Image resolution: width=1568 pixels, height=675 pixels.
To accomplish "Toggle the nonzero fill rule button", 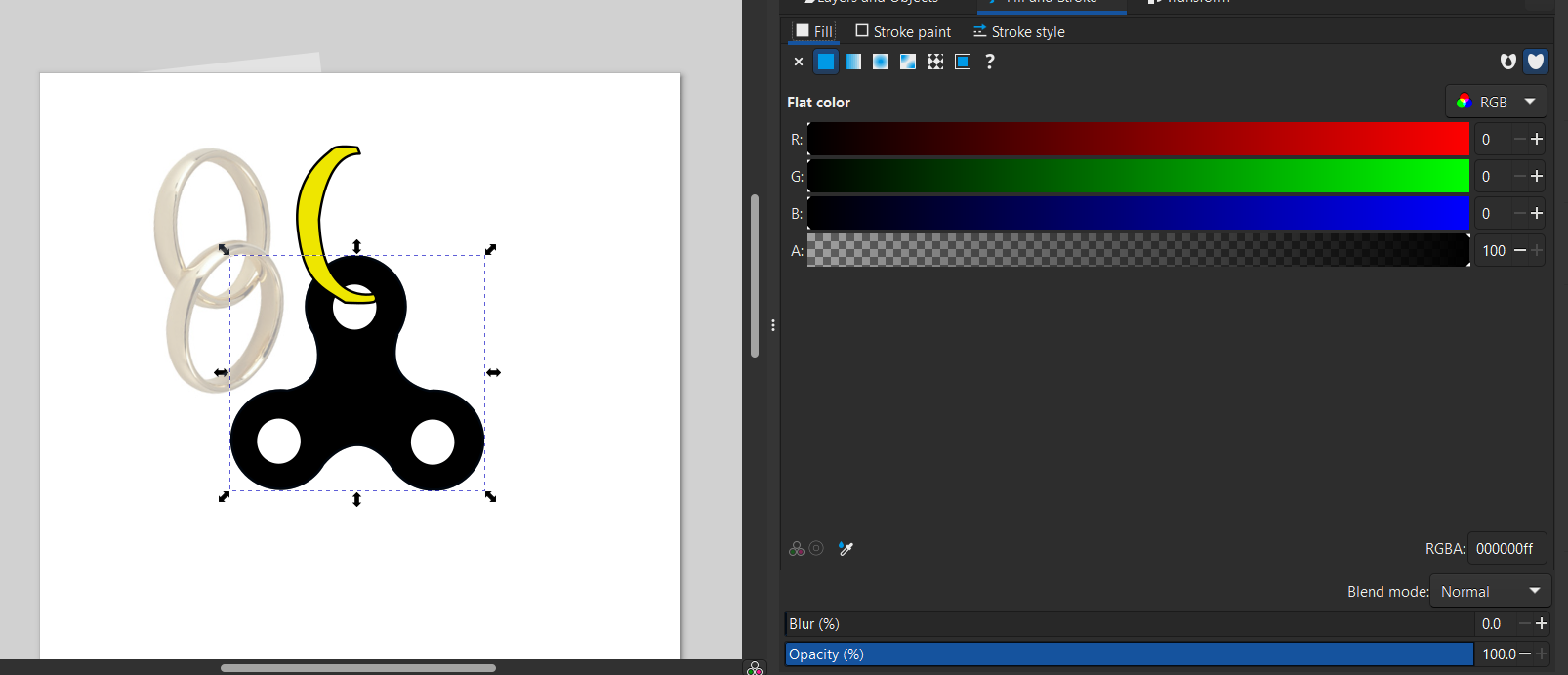I will 1536,62.
